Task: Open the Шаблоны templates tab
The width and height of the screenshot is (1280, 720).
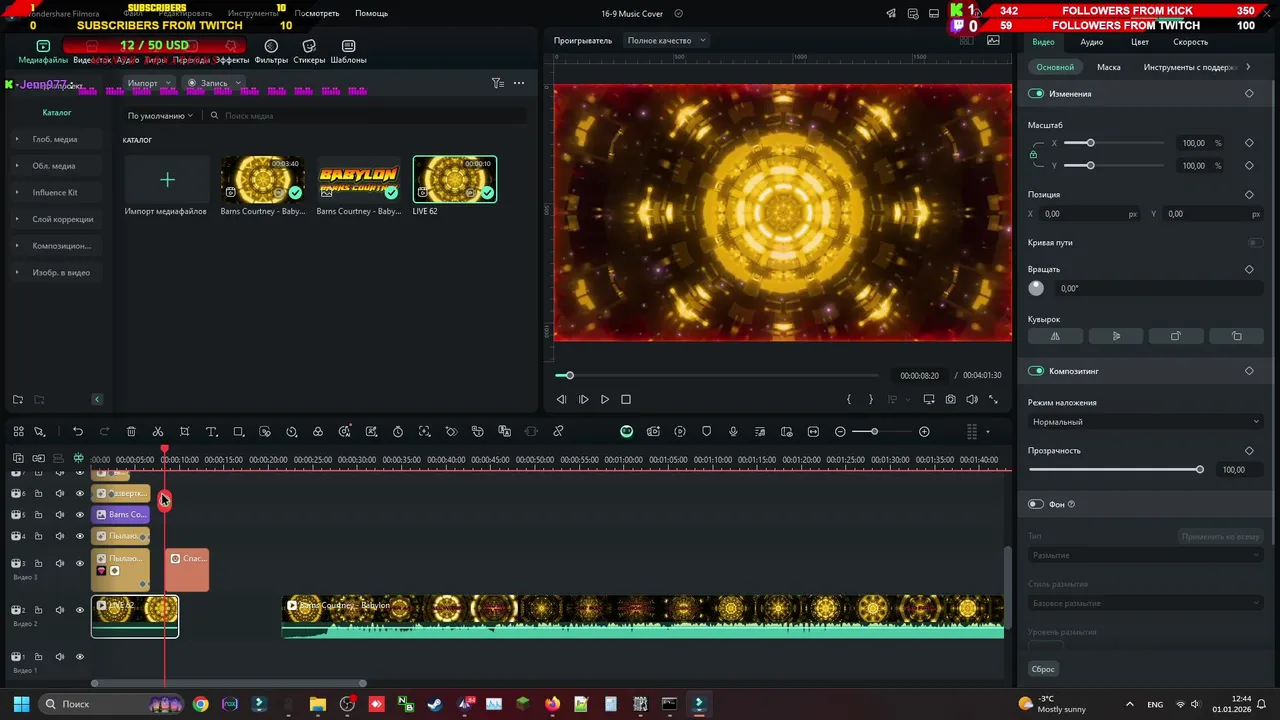Action: click(348, 52)
